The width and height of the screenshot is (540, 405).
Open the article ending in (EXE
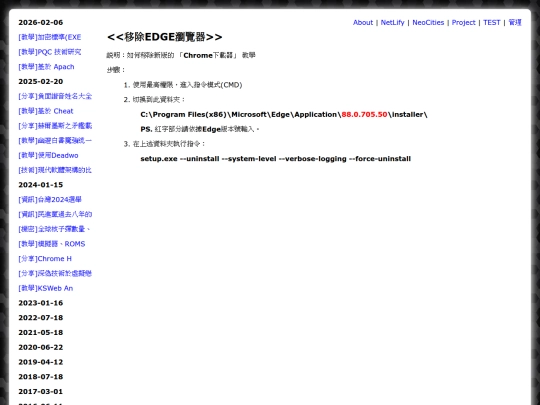pyautogui.click(x=50, y=37)
